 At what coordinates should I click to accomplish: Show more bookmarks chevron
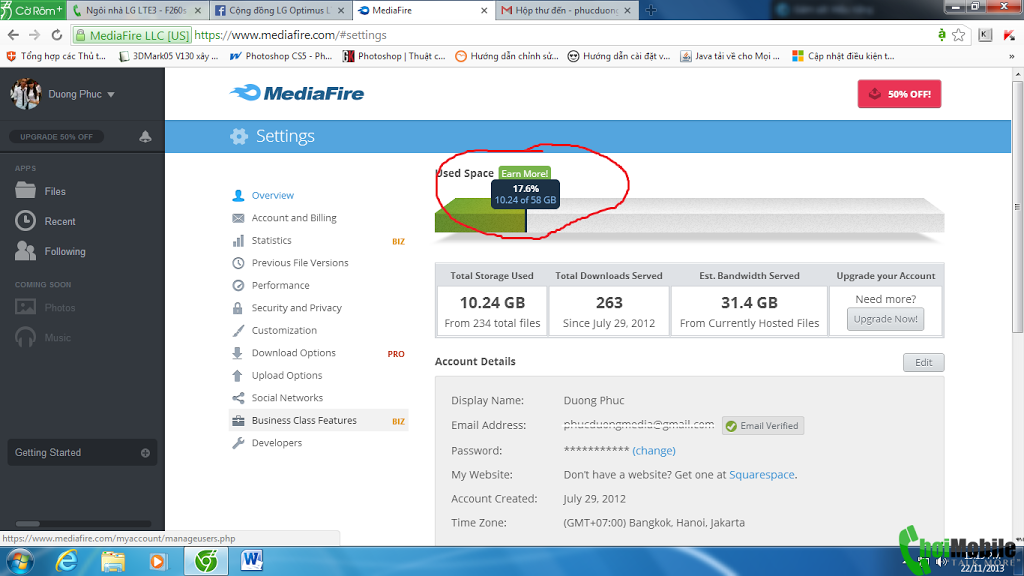[x=1012, y=56]
